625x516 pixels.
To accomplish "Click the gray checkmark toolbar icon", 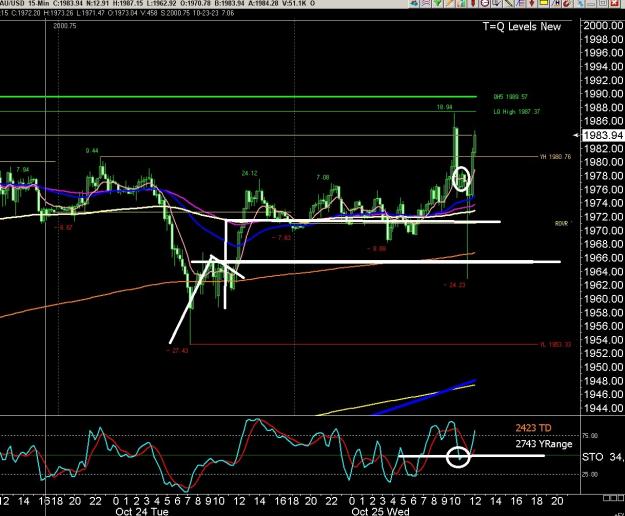I will coord(497,3).
